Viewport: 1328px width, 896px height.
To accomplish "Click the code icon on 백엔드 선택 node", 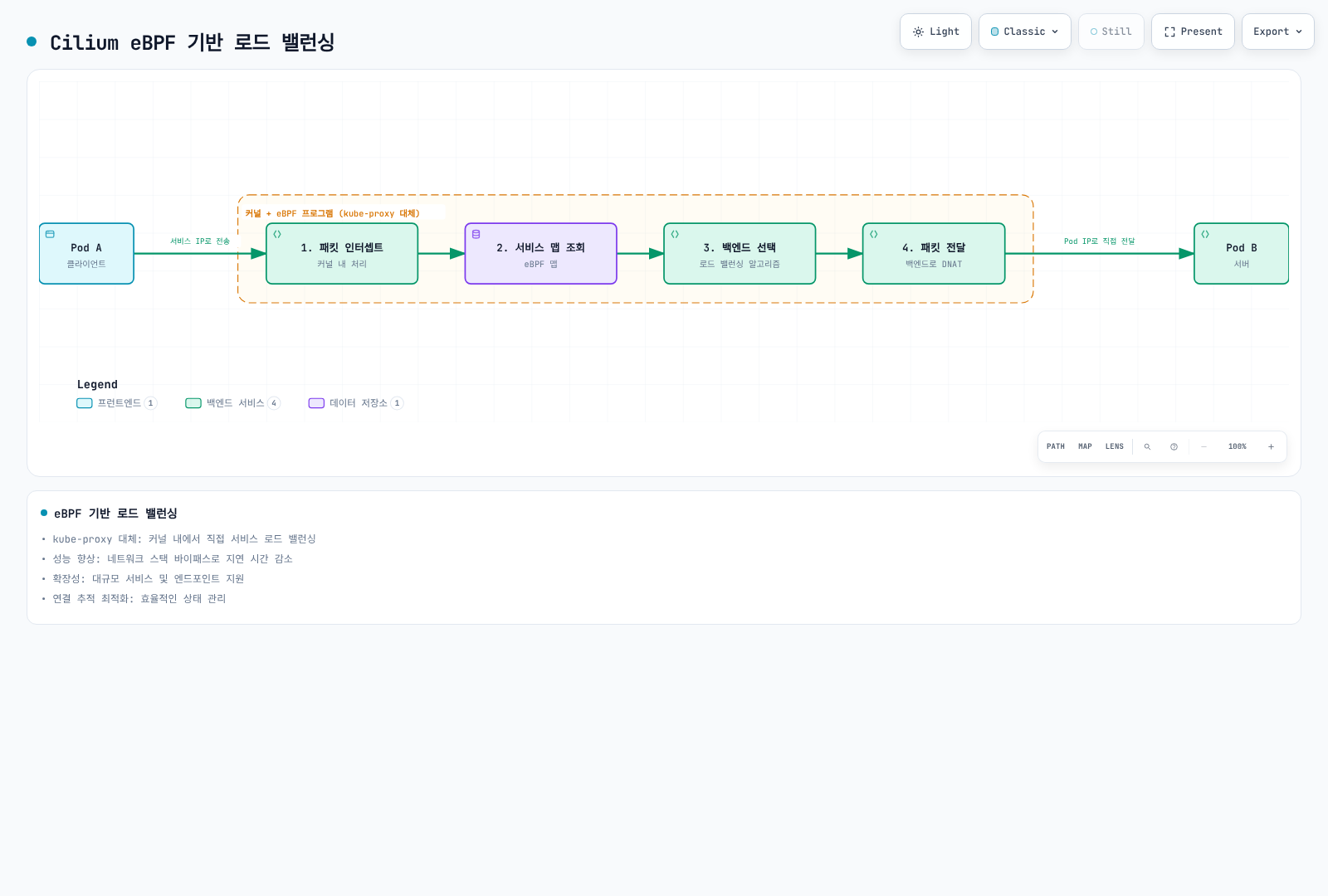I will point(675,234).
